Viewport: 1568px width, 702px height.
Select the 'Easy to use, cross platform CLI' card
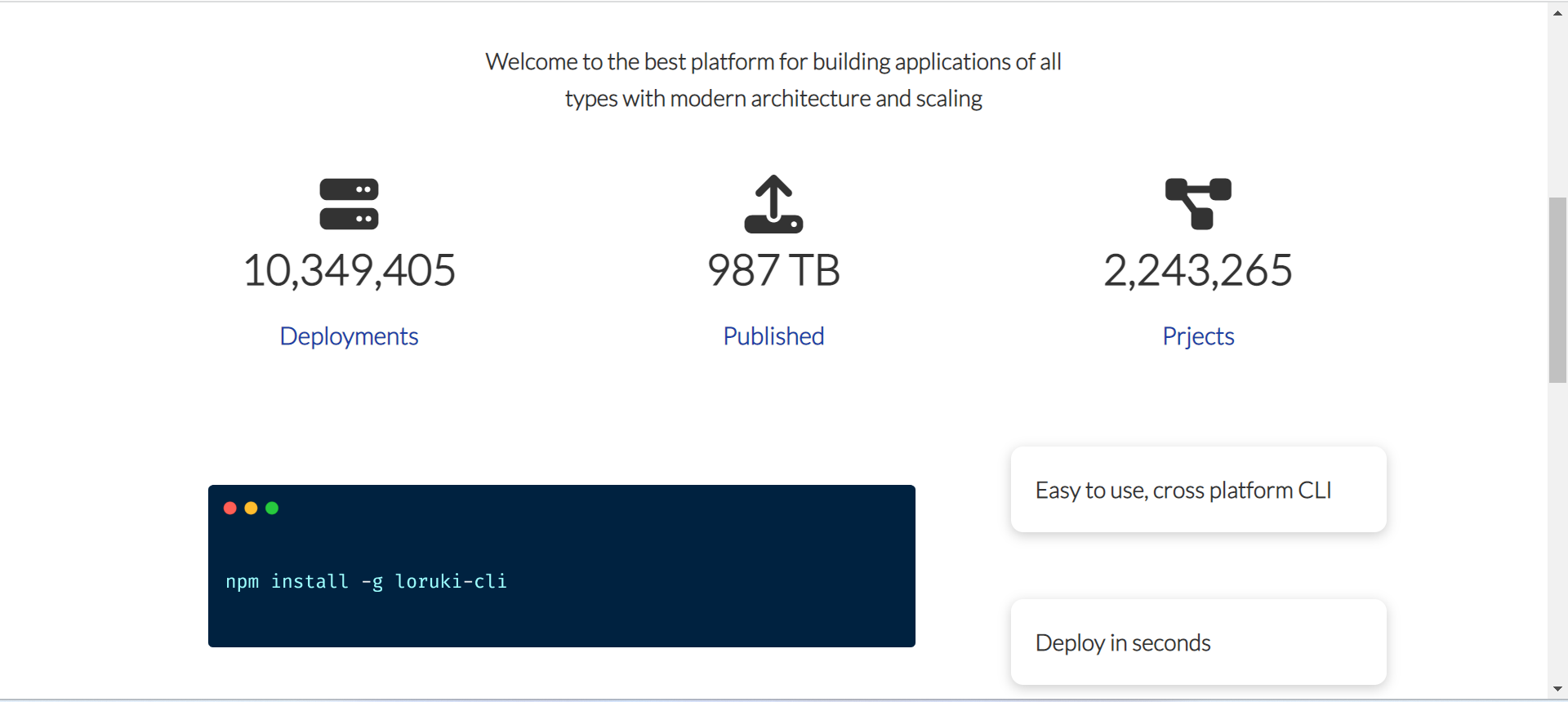point(1198,490)
